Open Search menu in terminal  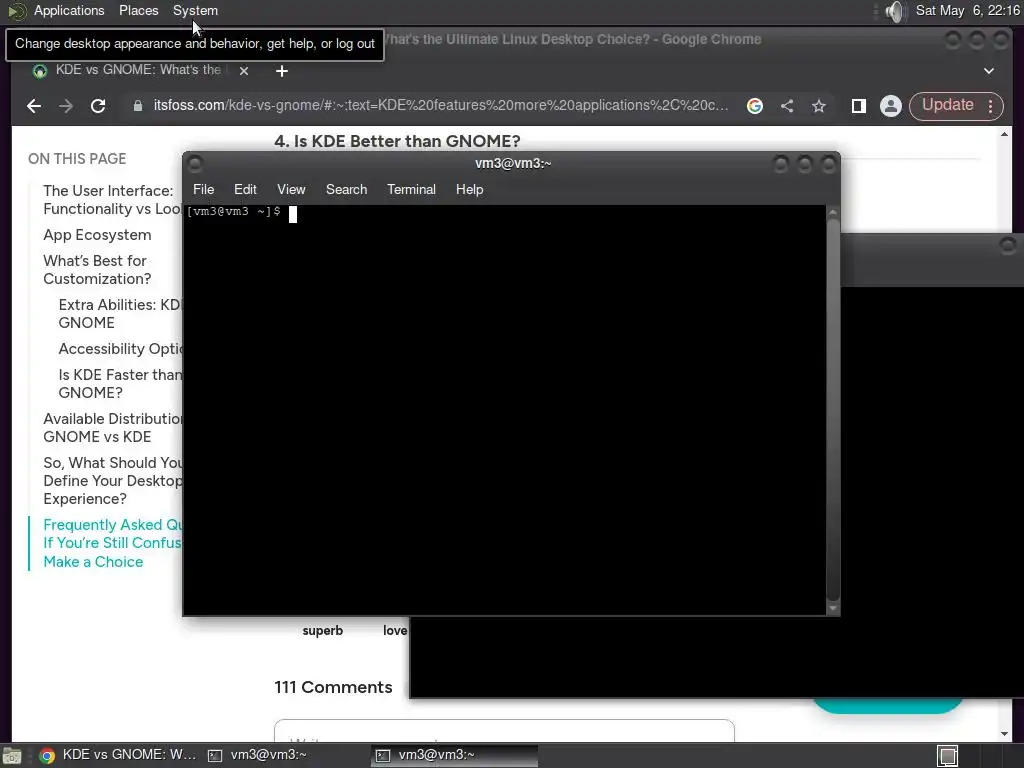346,189
